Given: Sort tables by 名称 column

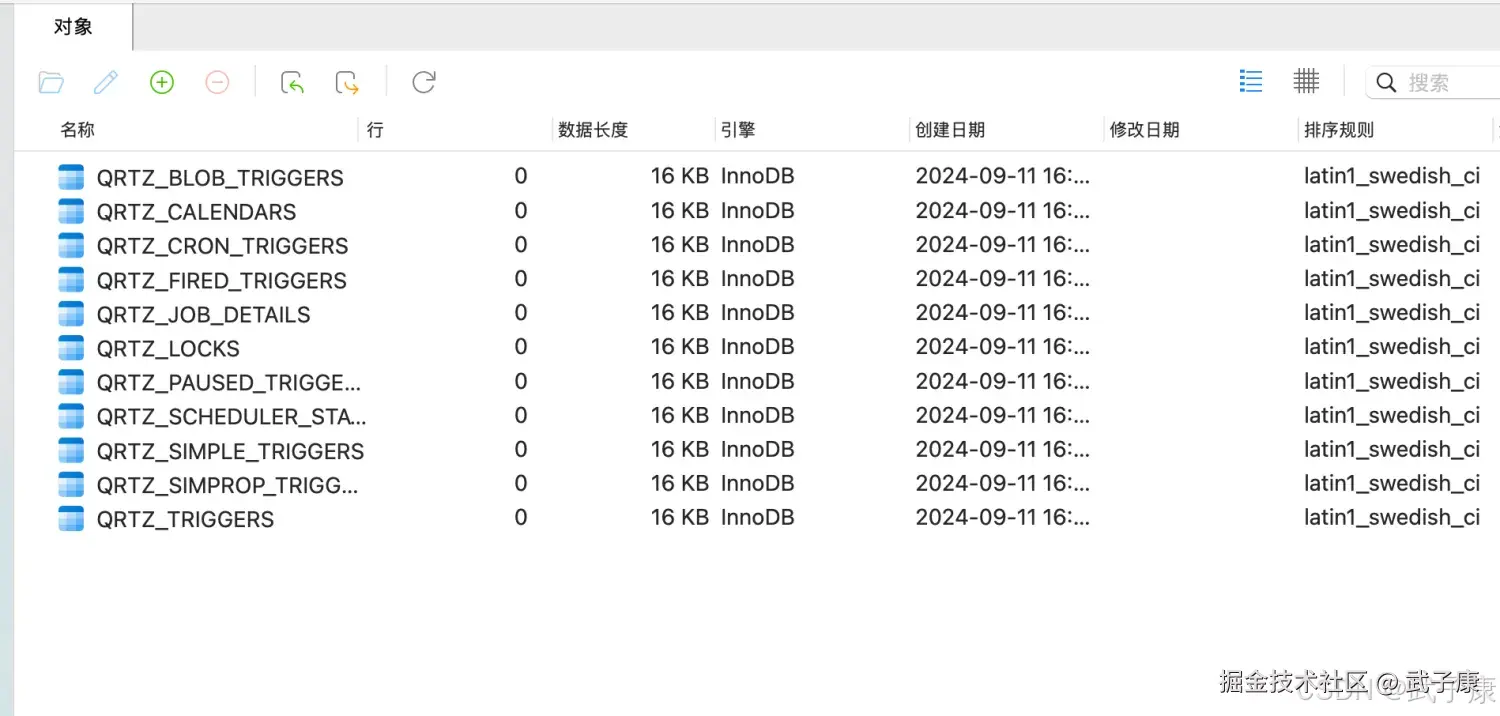Looking at the screenshot, I should click(77, 129).
